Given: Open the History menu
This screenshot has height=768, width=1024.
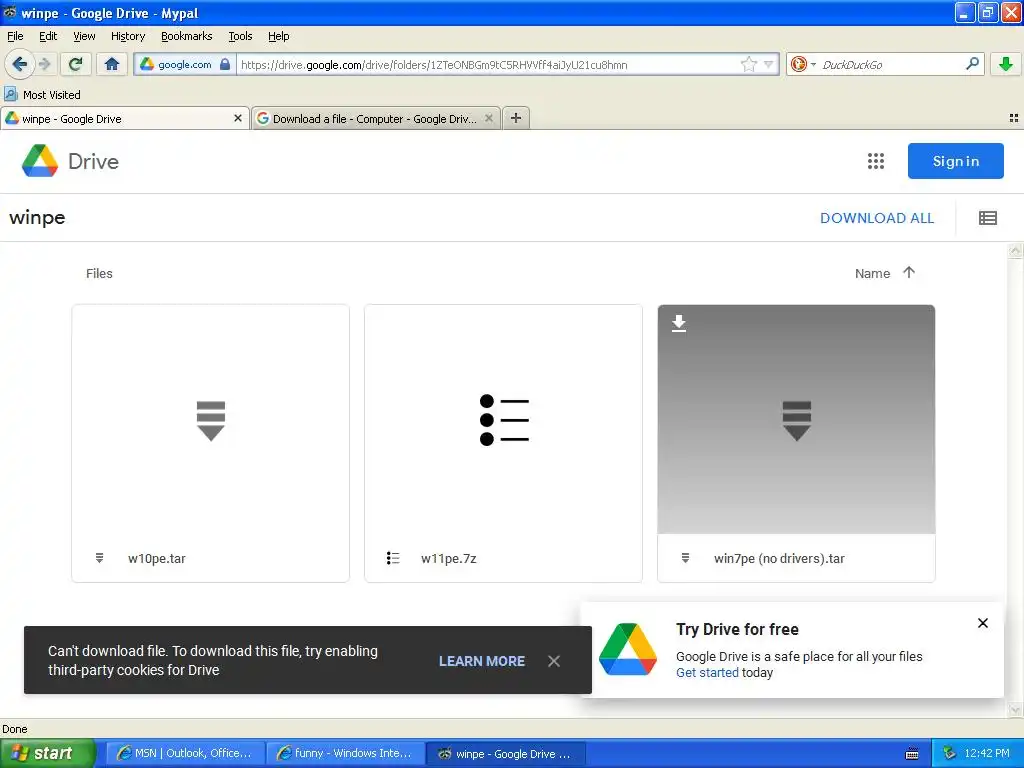Looking at the screenshot, I should 127,36.
